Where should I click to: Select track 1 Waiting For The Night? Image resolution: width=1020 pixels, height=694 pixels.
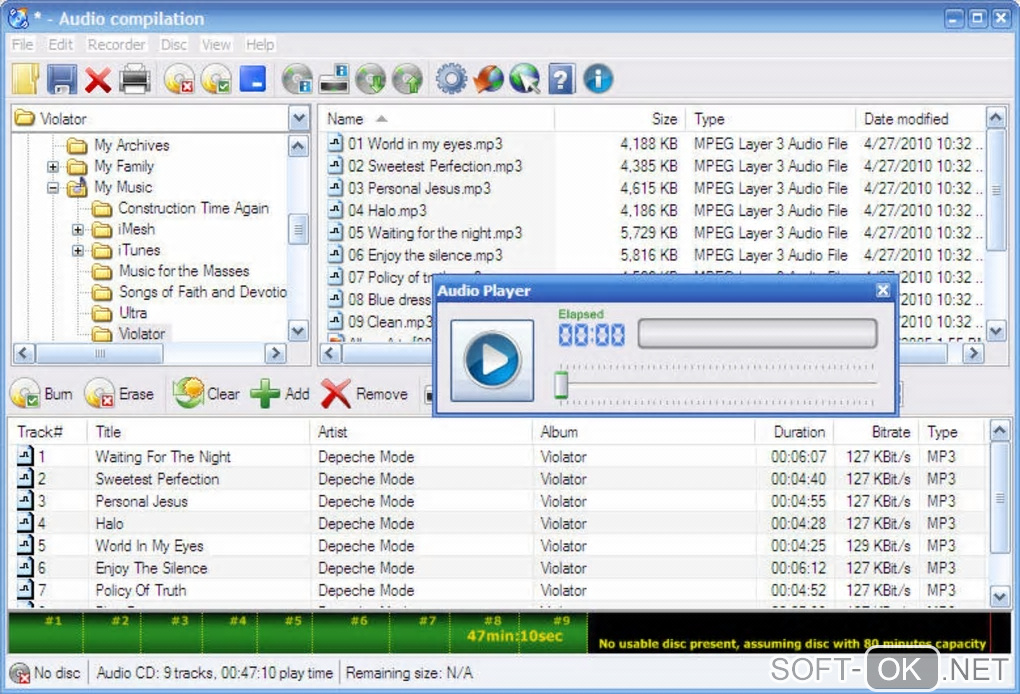pyautogui.click(x=498, y=457)
